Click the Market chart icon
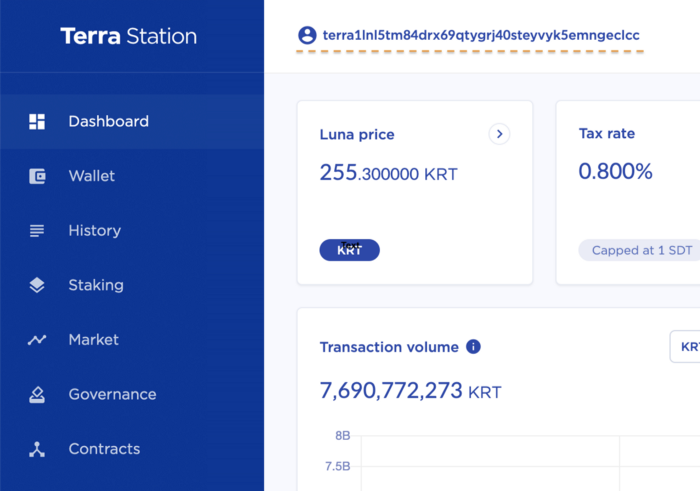 (x=37, y=340)
